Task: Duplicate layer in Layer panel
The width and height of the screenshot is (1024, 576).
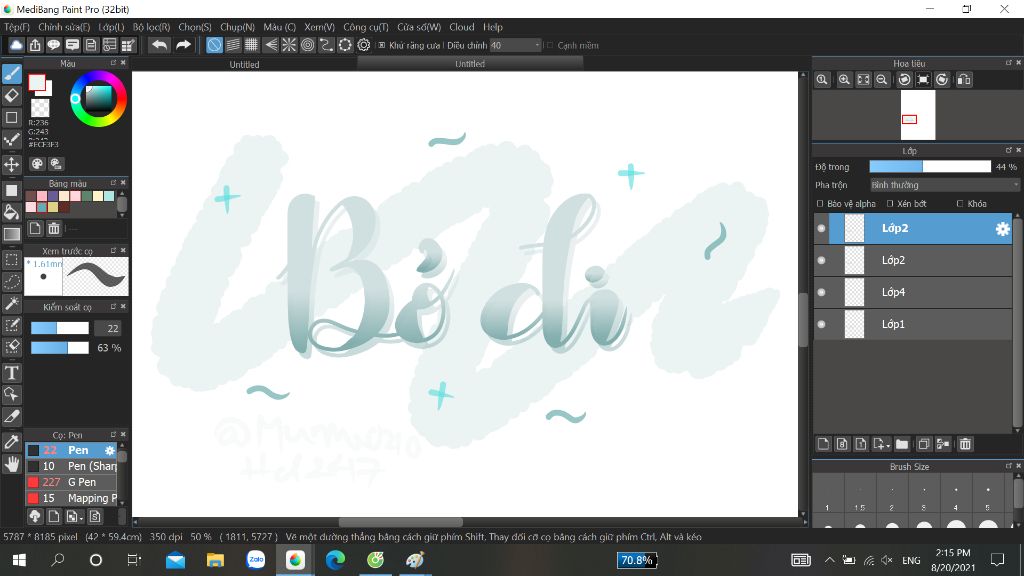Action: (x=923, y=444)
